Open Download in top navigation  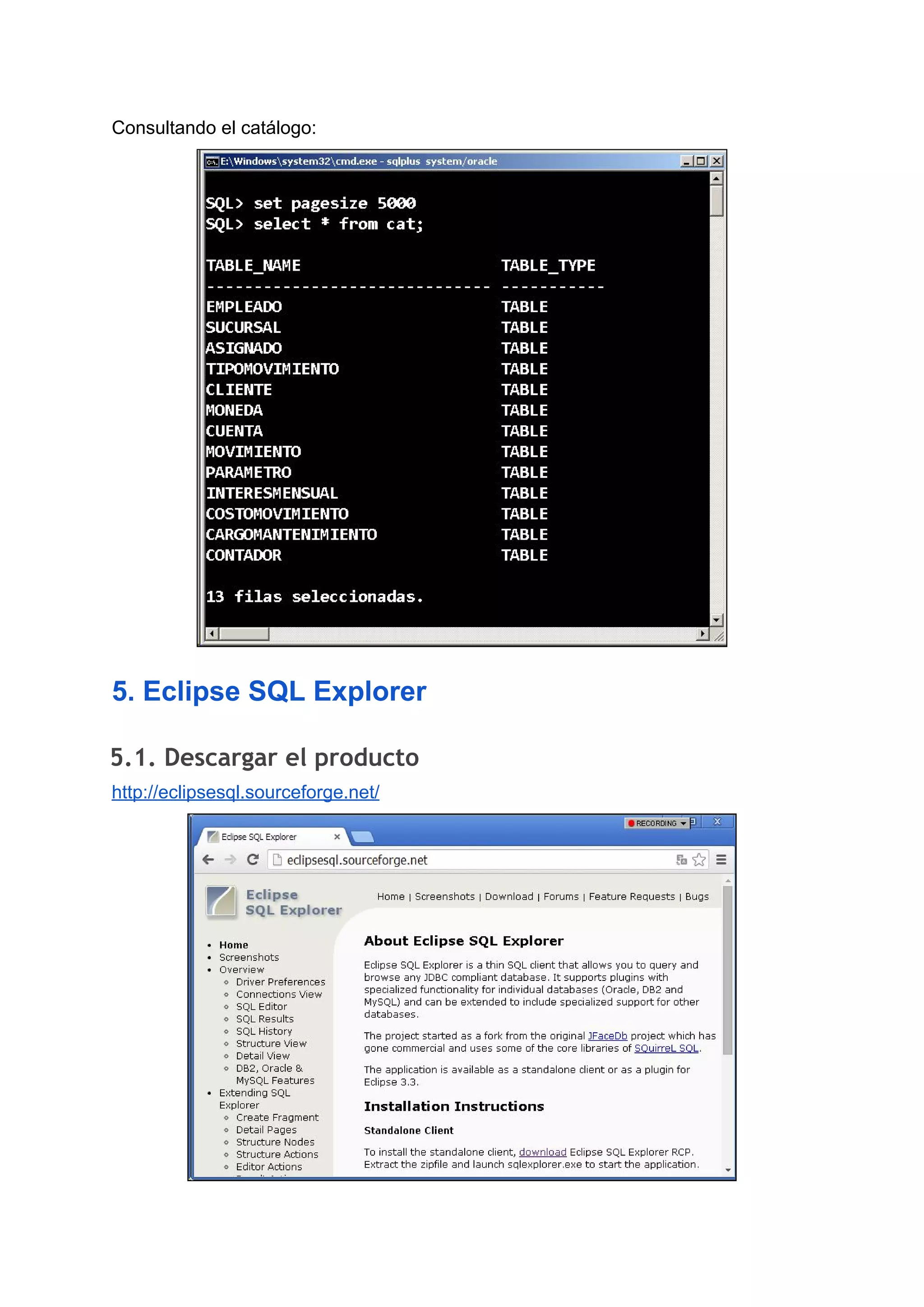point(509,896)
